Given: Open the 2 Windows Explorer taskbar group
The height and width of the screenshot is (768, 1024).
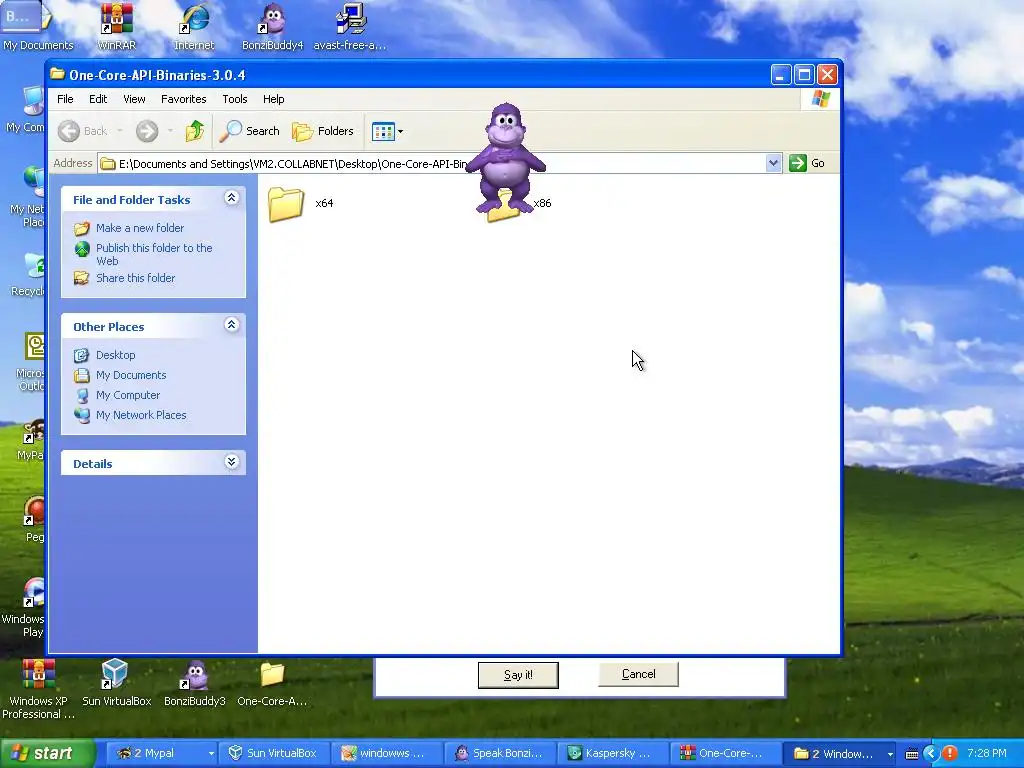Looking at the screenshot, I should pos(840,753).
